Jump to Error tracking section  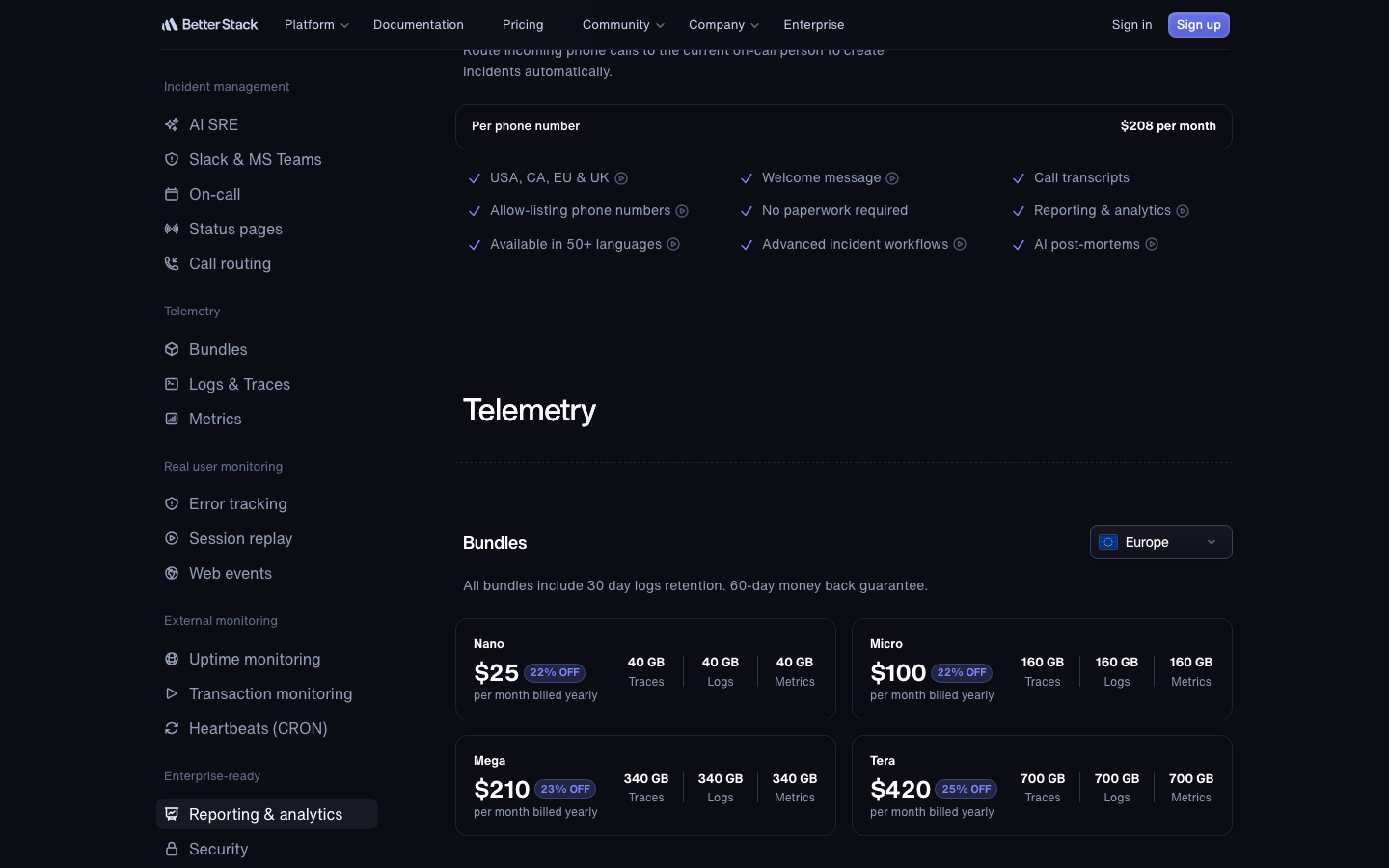(237, 503)
